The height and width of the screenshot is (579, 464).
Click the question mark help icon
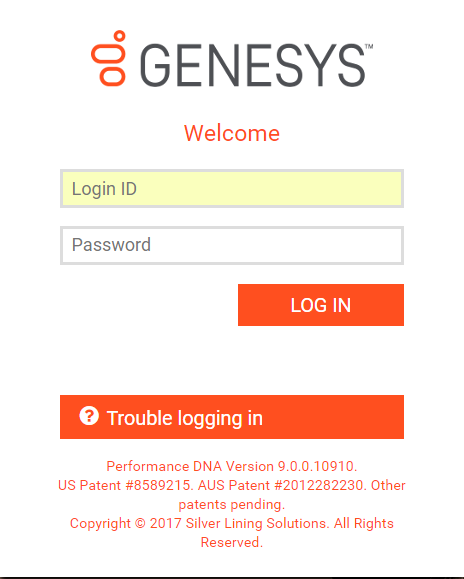tap(89, 416)
